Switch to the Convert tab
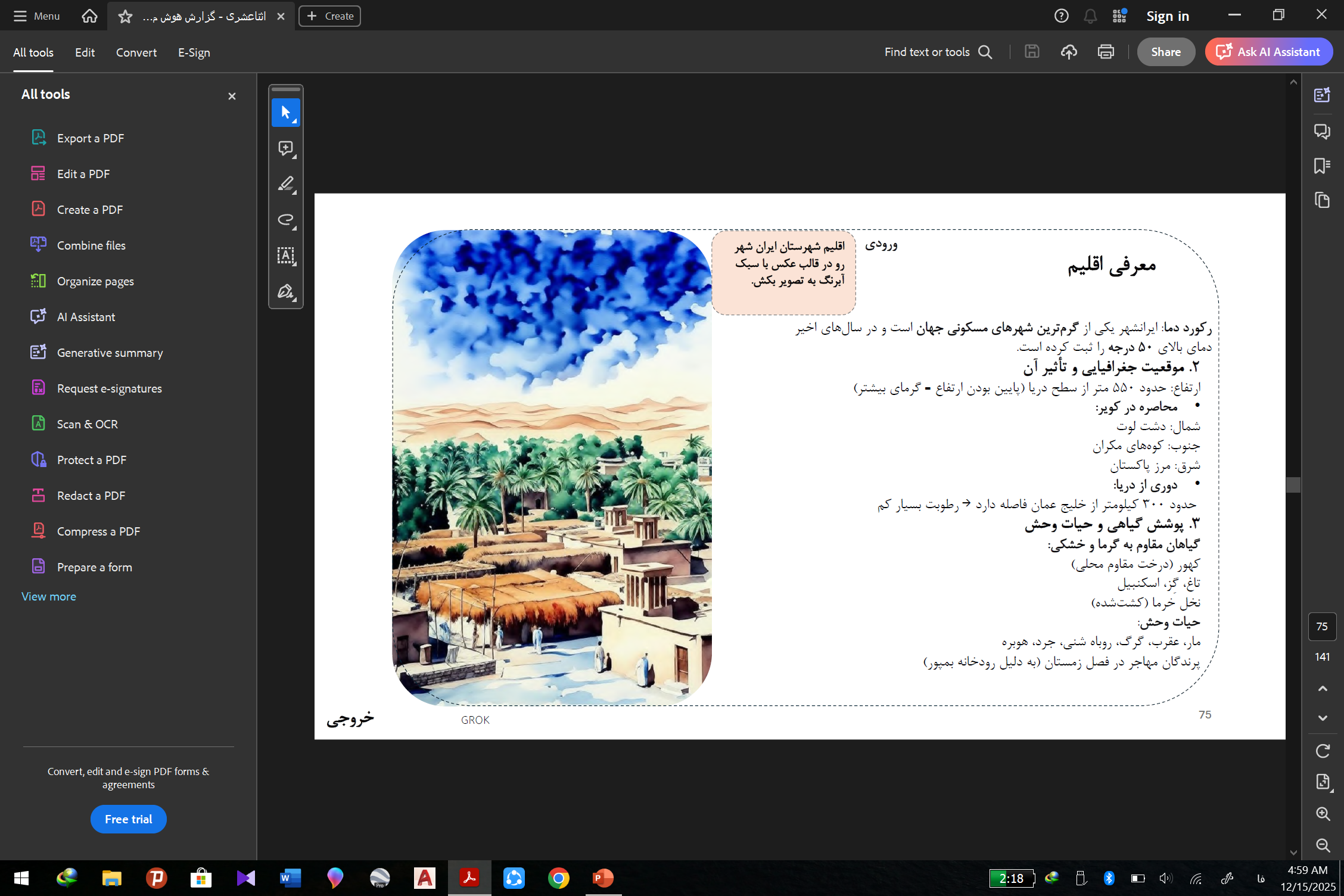Image resolution: width=1344 pixels, height=896 pixels. 136,52
